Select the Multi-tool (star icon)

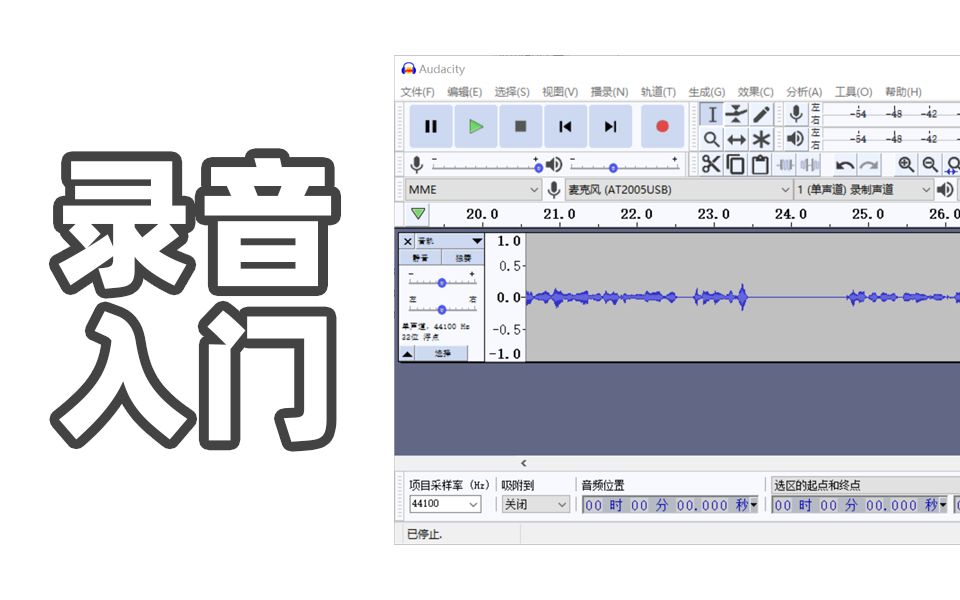[760, 140]
